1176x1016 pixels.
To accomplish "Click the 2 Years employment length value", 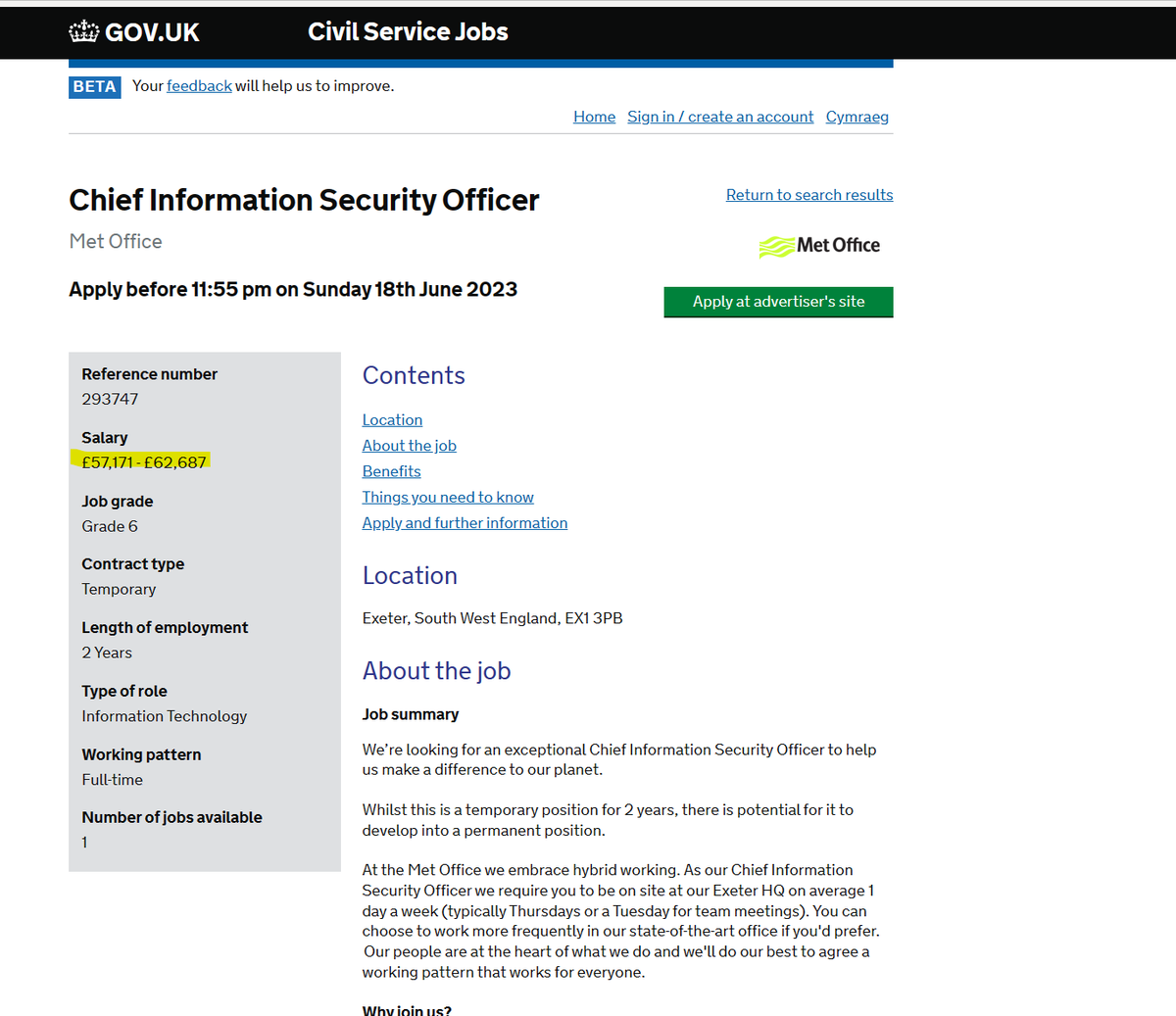I will pyautogui.click(x=107, y=653).
